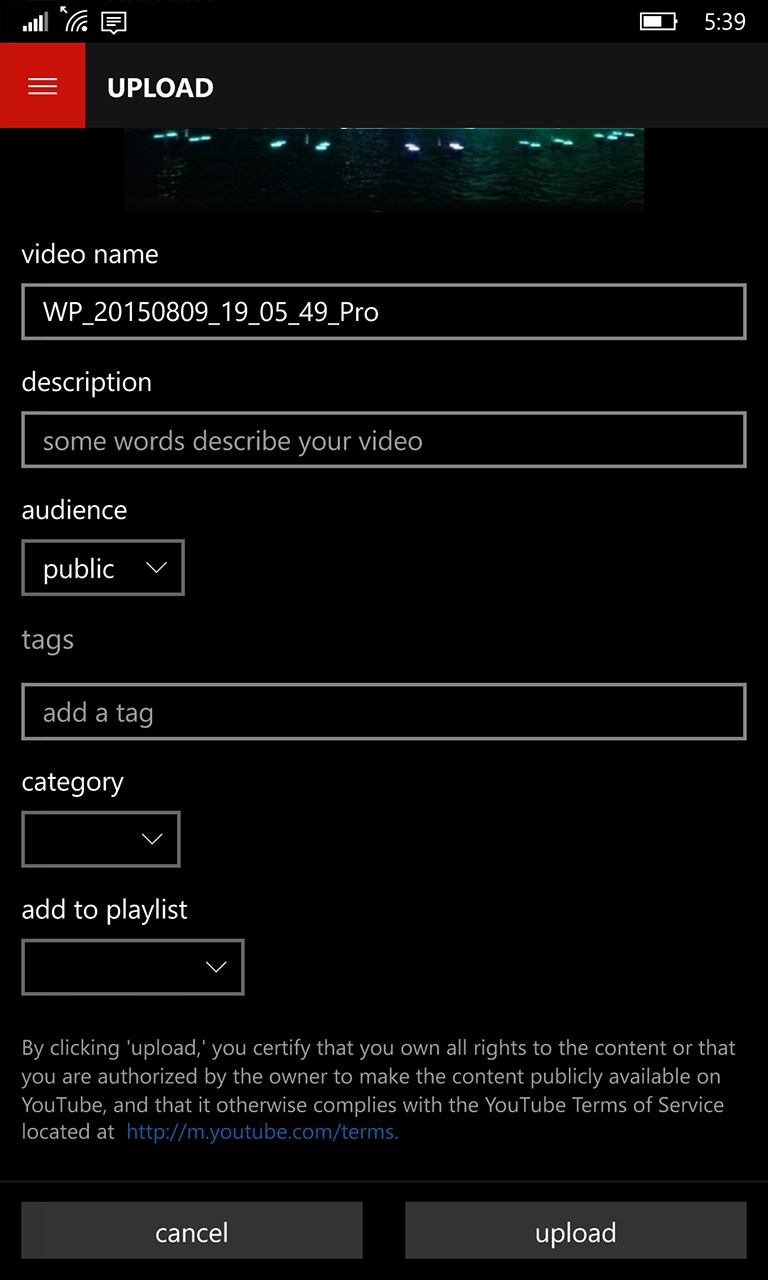Tap the cellular signal strength icon
Screen dimensions: 768x1280
[35, 21]
